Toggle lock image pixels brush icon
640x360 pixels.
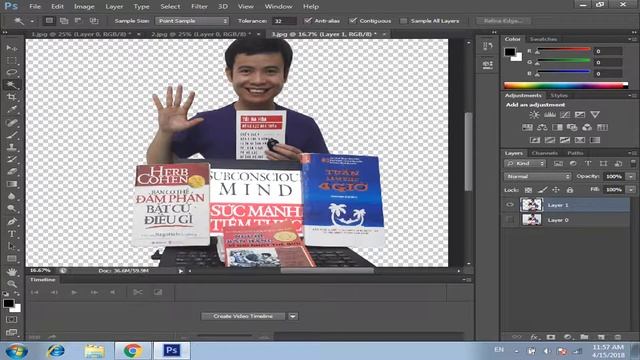pos(542,190)
